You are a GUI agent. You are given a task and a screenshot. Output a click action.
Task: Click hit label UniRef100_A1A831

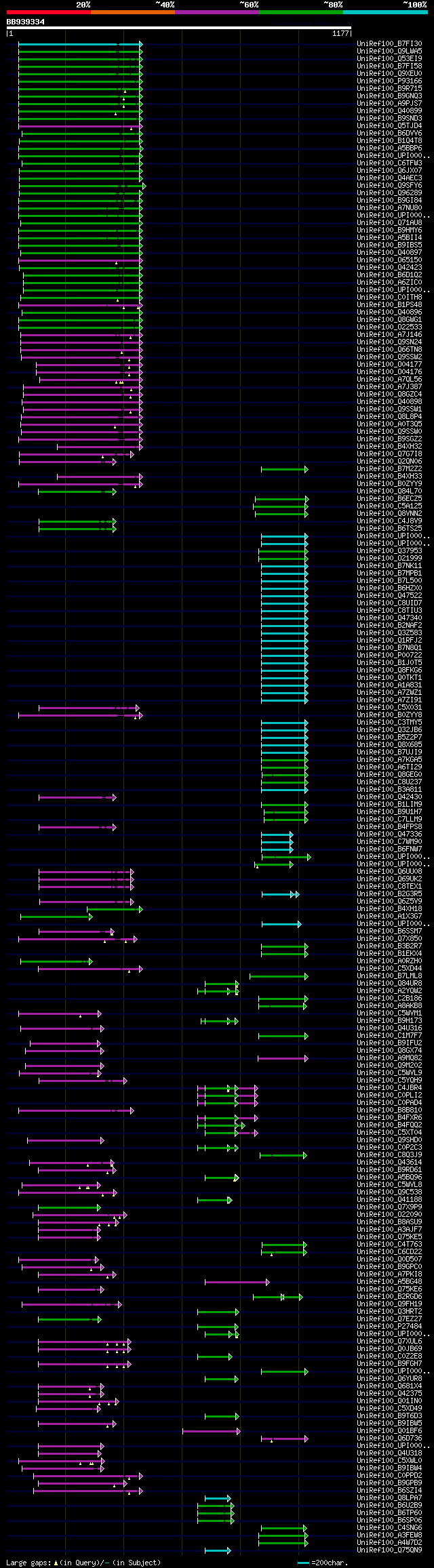pyautogui.click(x=389, y=685)
